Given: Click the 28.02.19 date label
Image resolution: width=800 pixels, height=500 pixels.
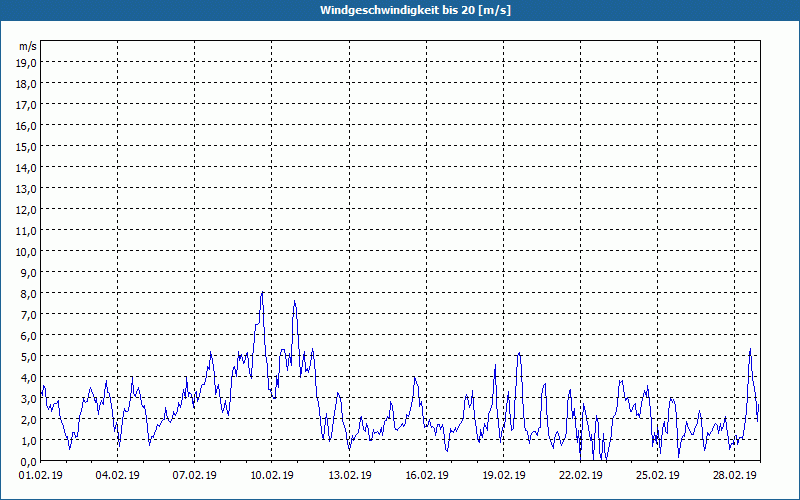Looking at the screenshot, I should point(734,476).
